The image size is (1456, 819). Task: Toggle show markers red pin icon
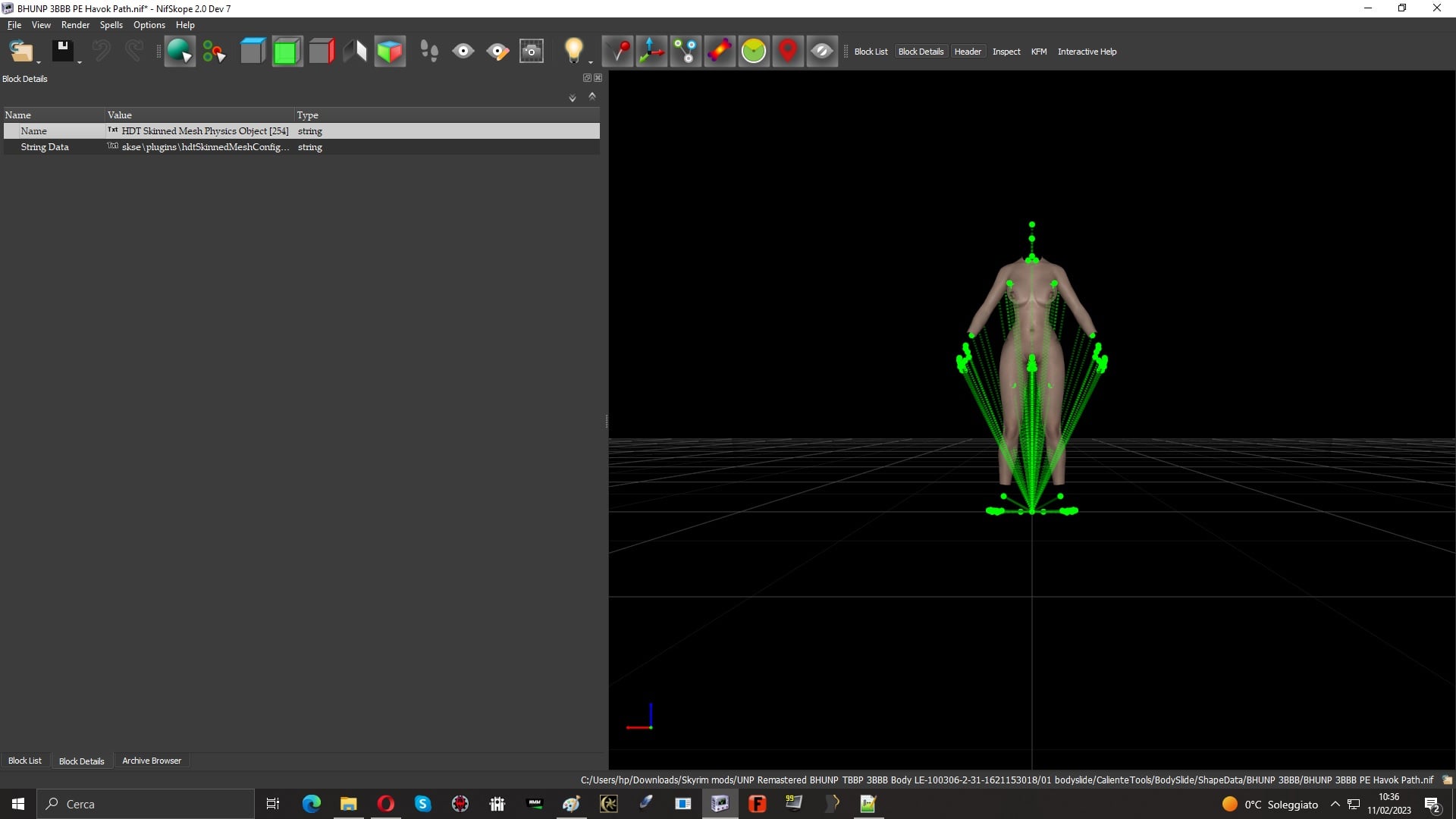tap(788, 52)
